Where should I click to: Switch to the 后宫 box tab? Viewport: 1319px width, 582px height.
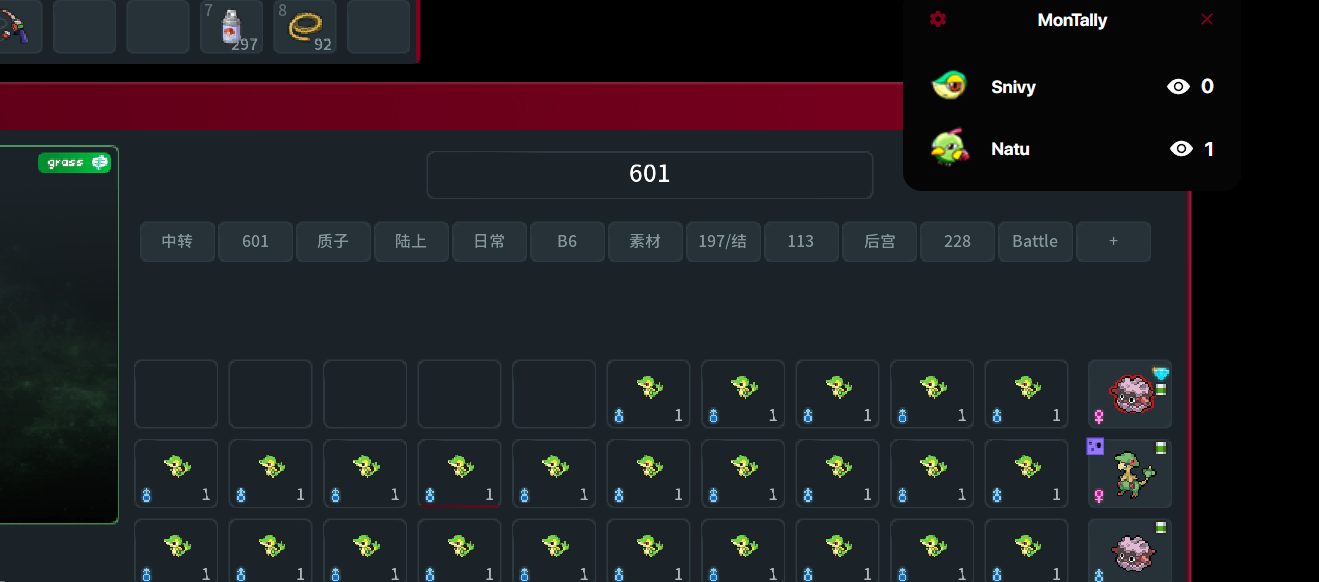tap(879, 242)
